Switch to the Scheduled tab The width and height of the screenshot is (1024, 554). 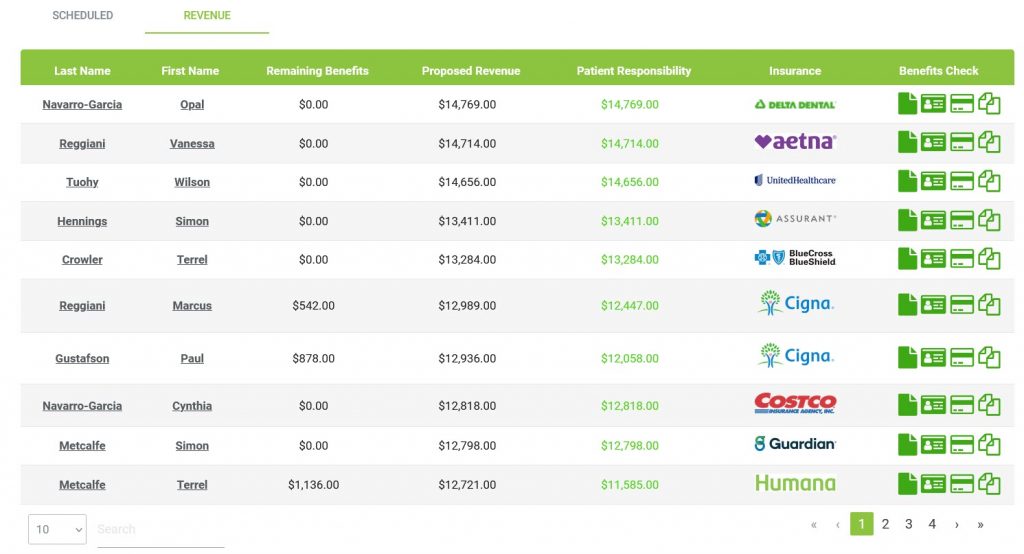tap(83, 16)
